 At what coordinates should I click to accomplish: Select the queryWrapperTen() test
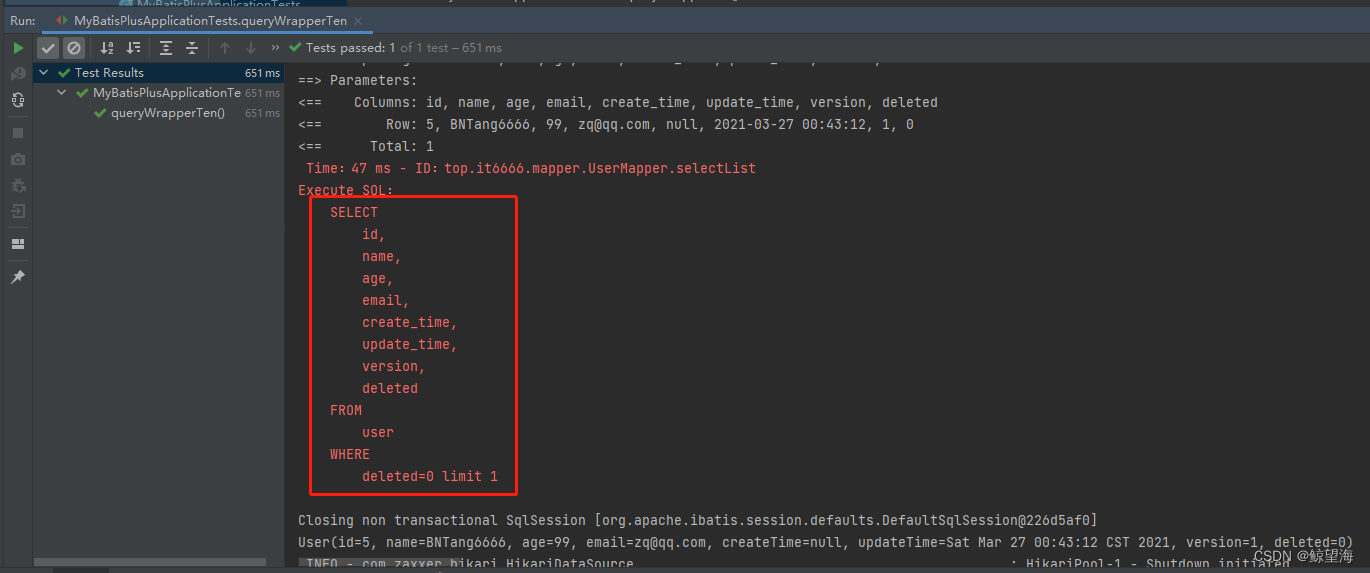tap(159, 113)
